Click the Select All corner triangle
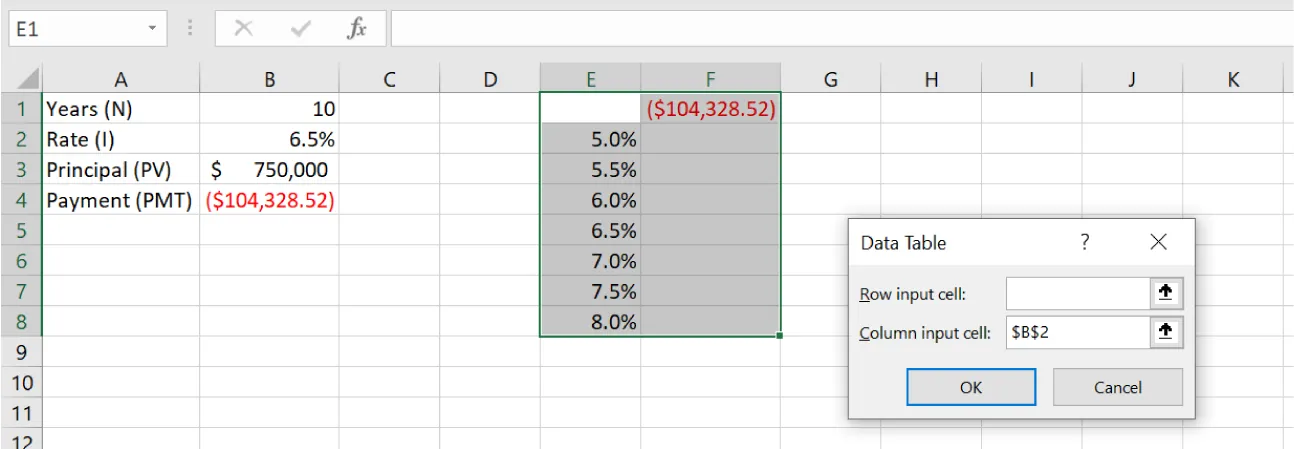The image size is (1294, 449). pyautogui.click(x=27, y=80)
